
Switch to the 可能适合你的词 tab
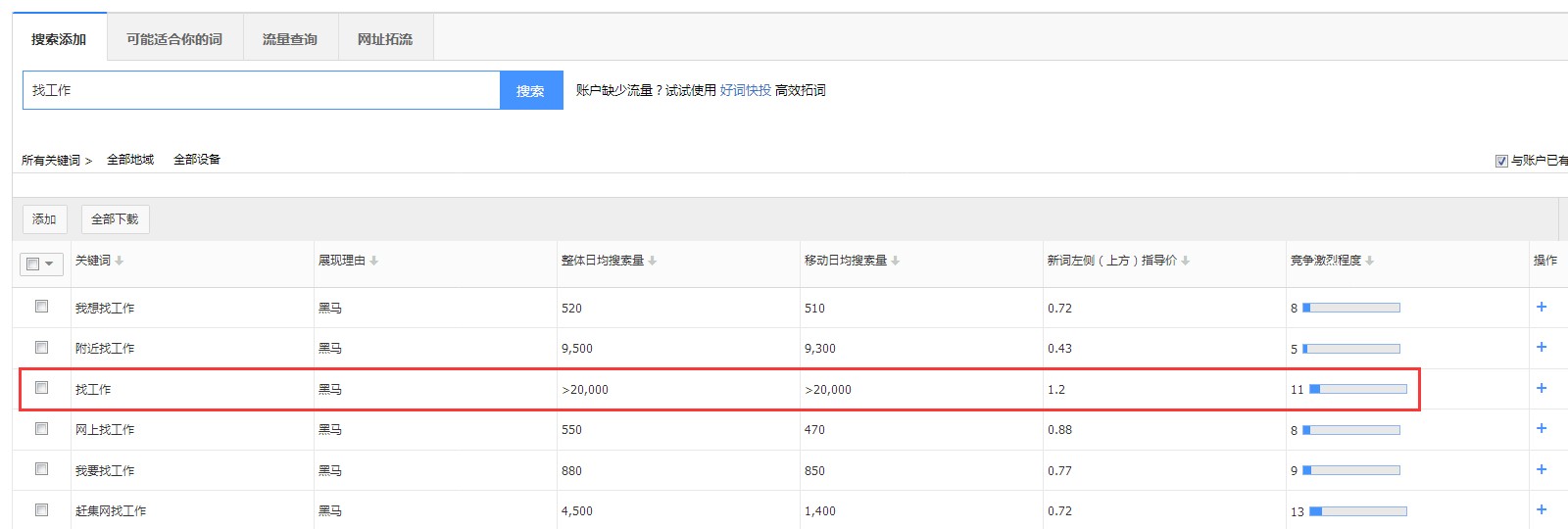[174, 39]
